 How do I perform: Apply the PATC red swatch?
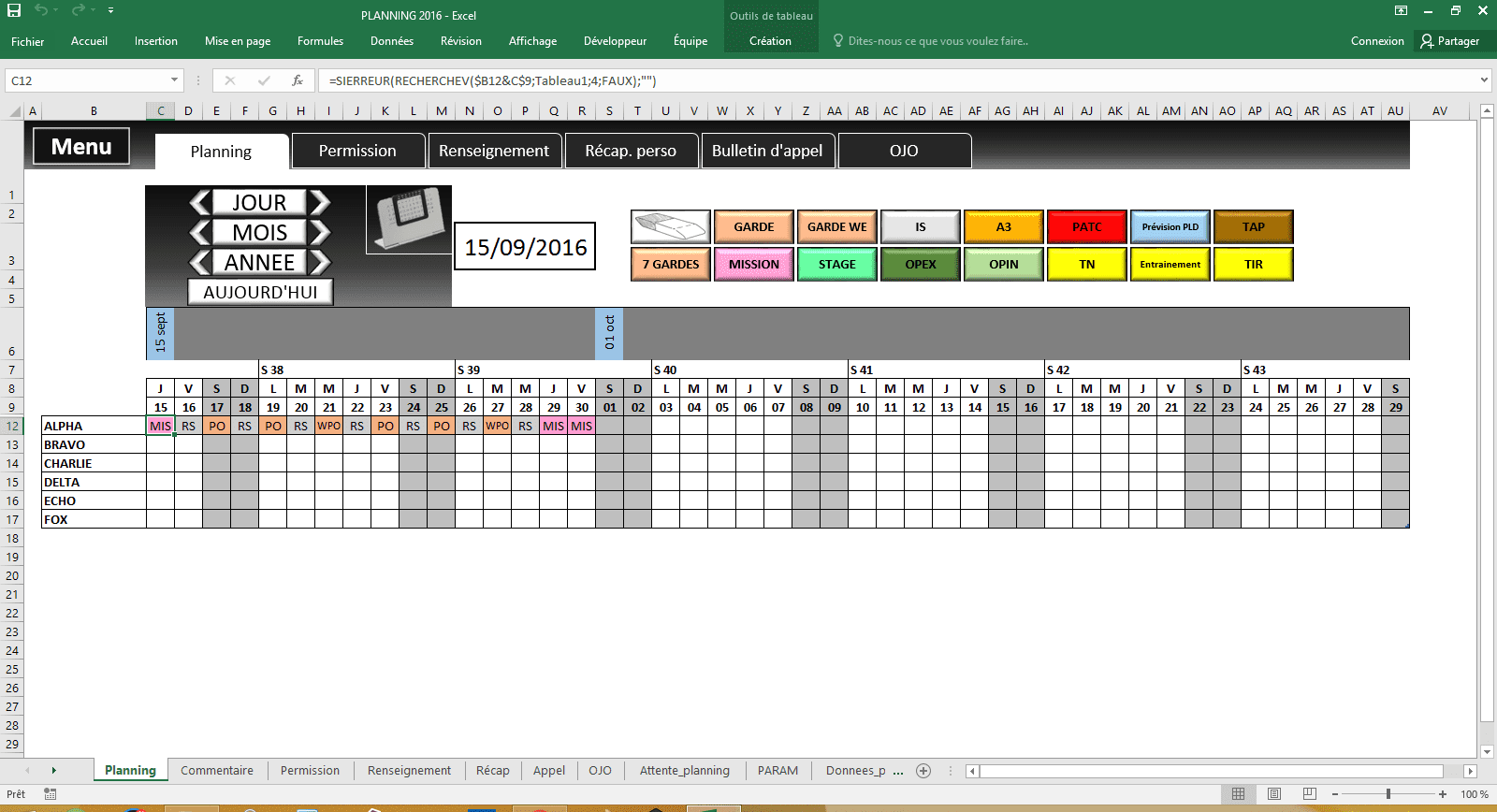coord(1087,227)
